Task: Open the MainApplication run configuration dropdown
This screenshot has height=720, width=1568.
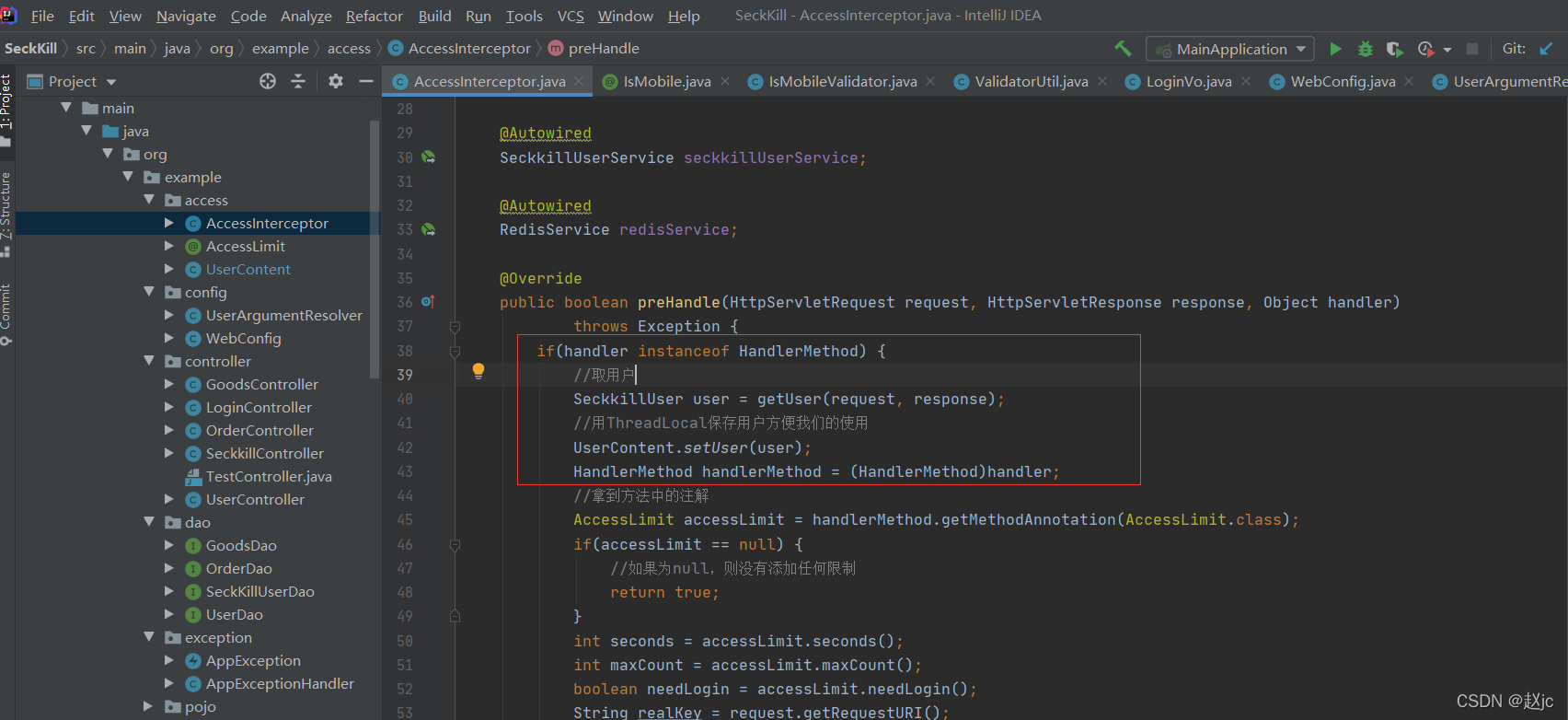Action: coord(1229,49)
